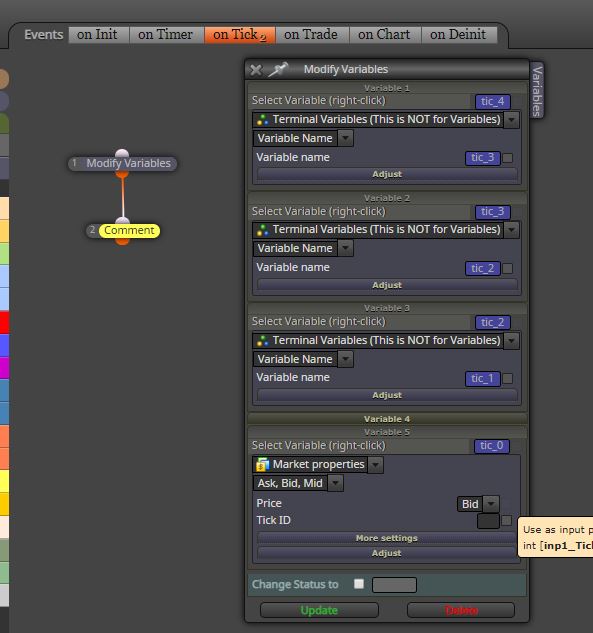
Task: Click Adjust under Variable 2
Action: click(x=387, y=285)
